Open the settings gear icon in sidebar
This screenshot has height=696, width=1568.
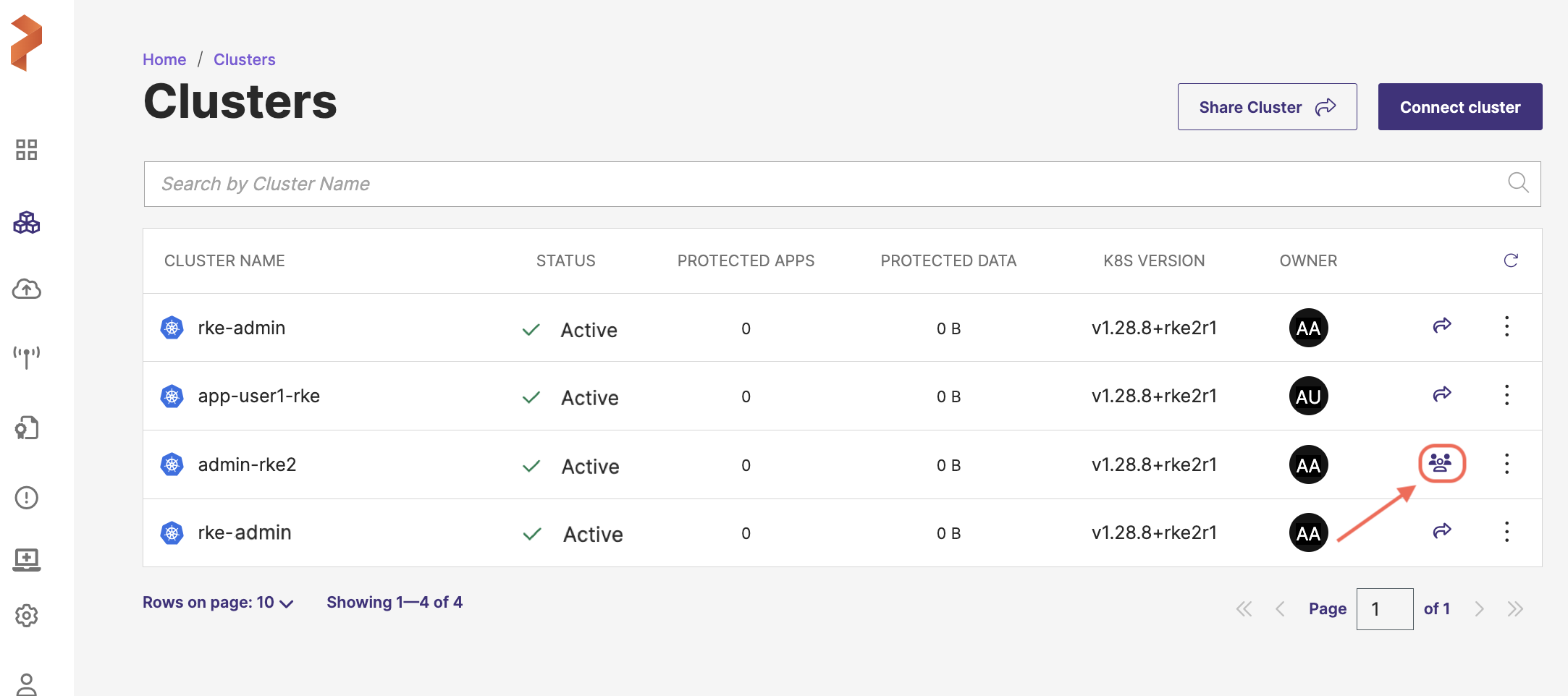point(27,616)
